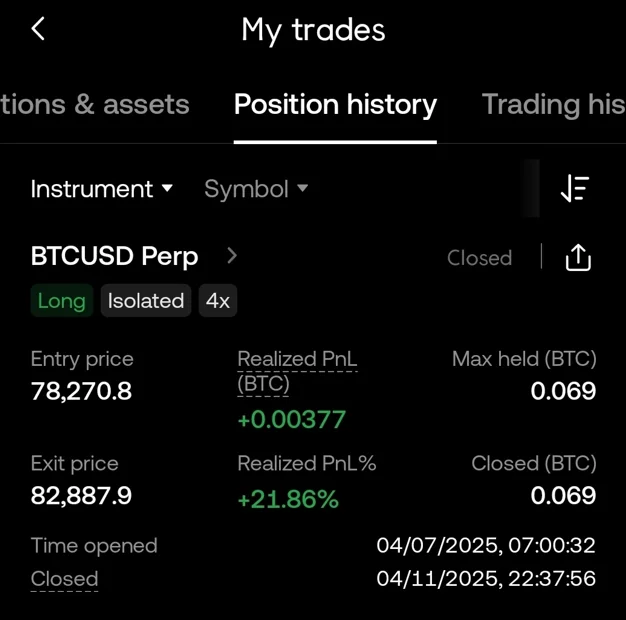
Task: Tap the Long position tag
Action: point(61,301)
